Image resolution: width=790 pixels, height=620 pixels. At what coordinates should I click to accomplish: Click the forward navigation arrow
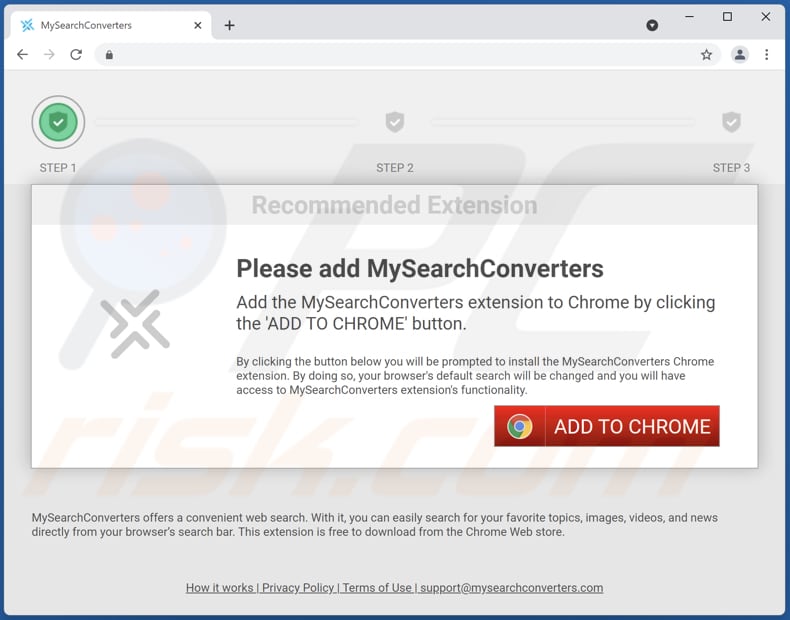pyautogui.click(x=49, y=54)
